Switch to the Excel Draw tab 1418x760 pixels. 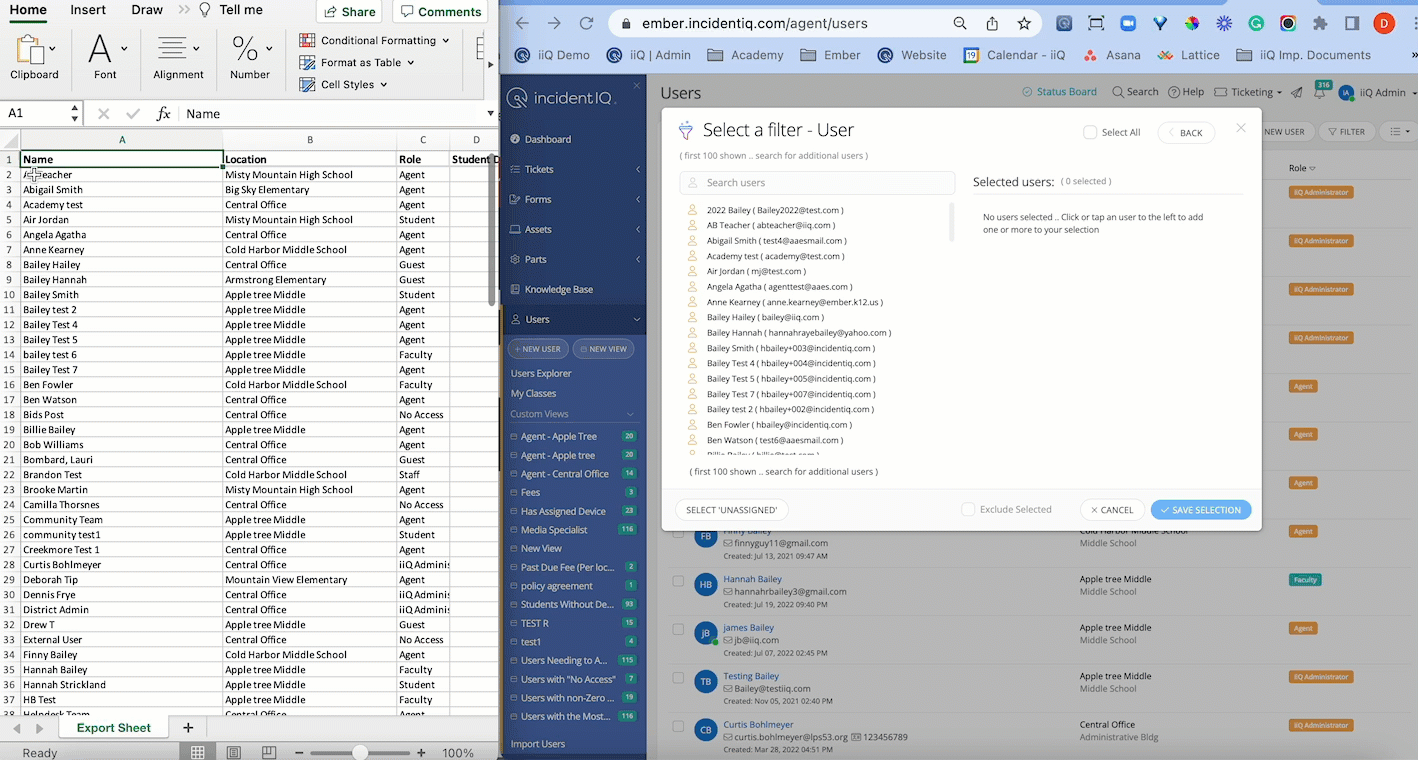pos(147,10)
